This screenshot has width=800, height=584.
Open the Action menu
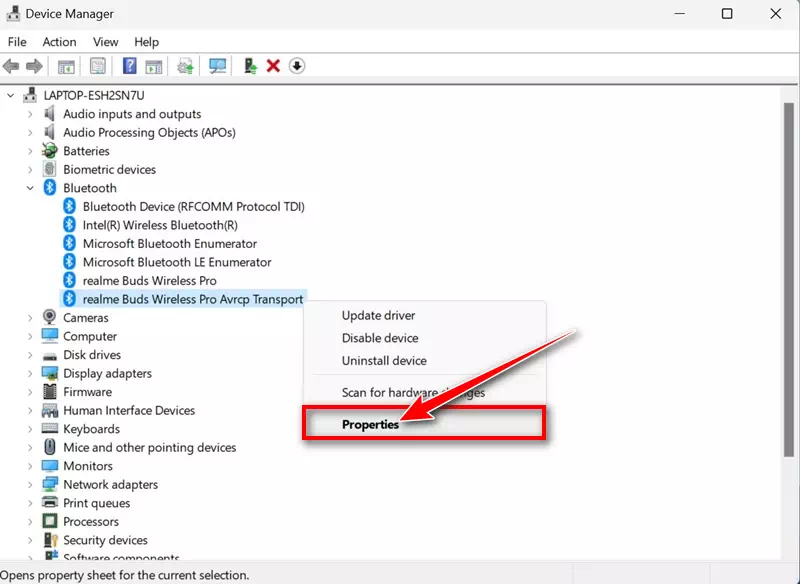pyautogui.click(x=59, y=42)
